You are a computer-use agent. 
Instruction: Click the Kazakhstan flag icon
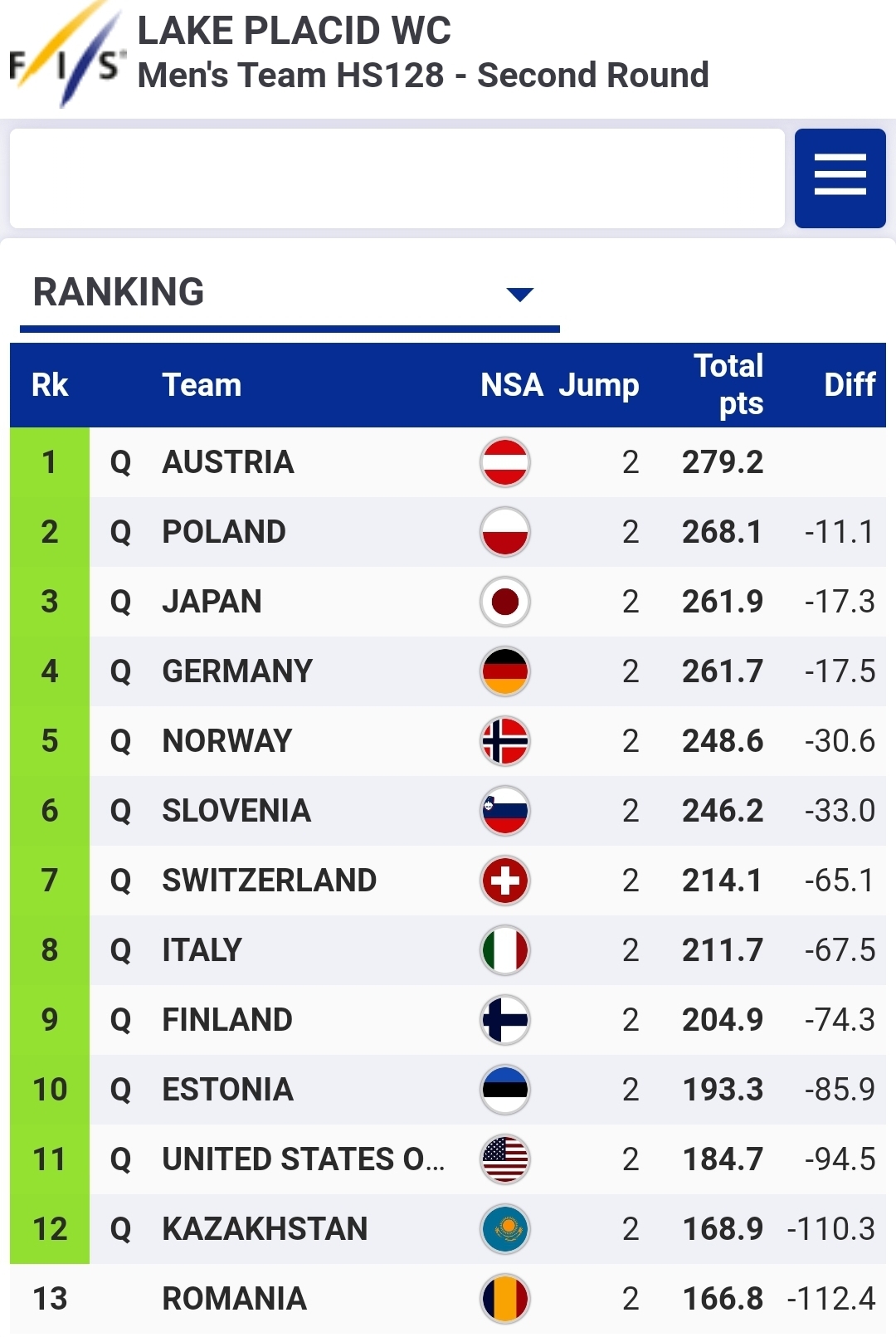pyautogui.click(x=505, y=1229)
